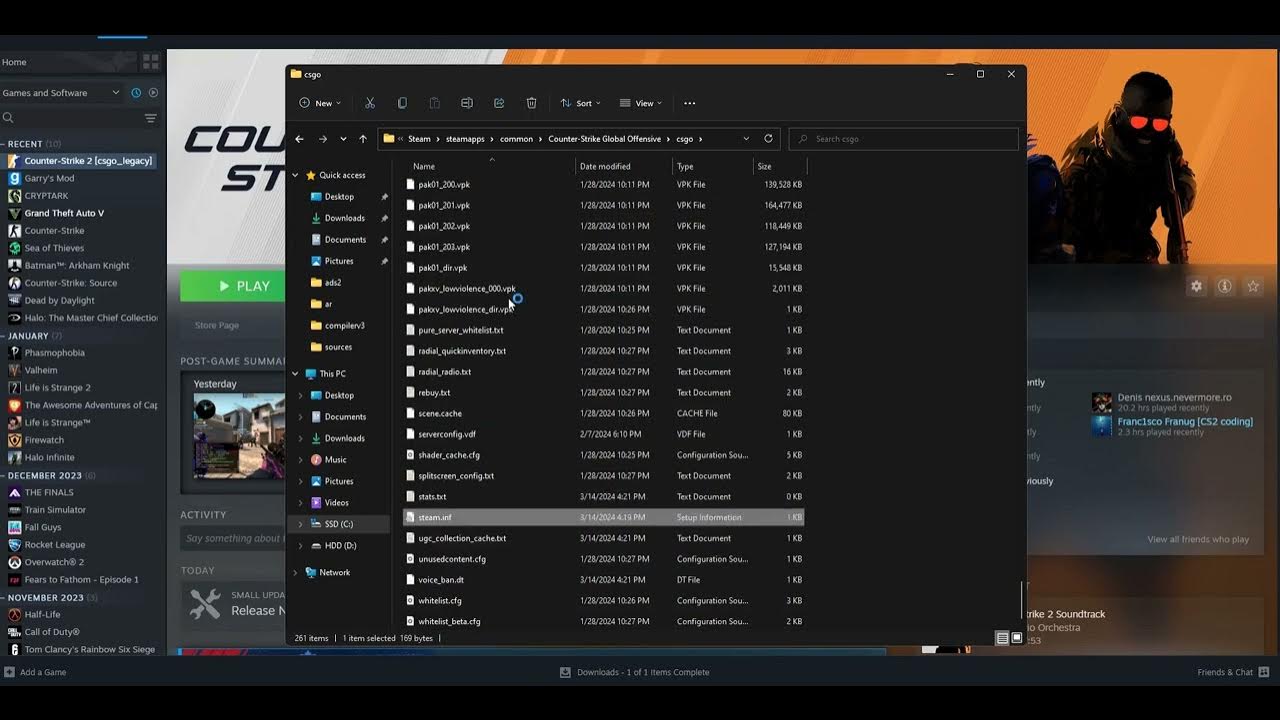Open Yesterday post-game summary thumbnail
1280x720 pixels.
(239, 435)
